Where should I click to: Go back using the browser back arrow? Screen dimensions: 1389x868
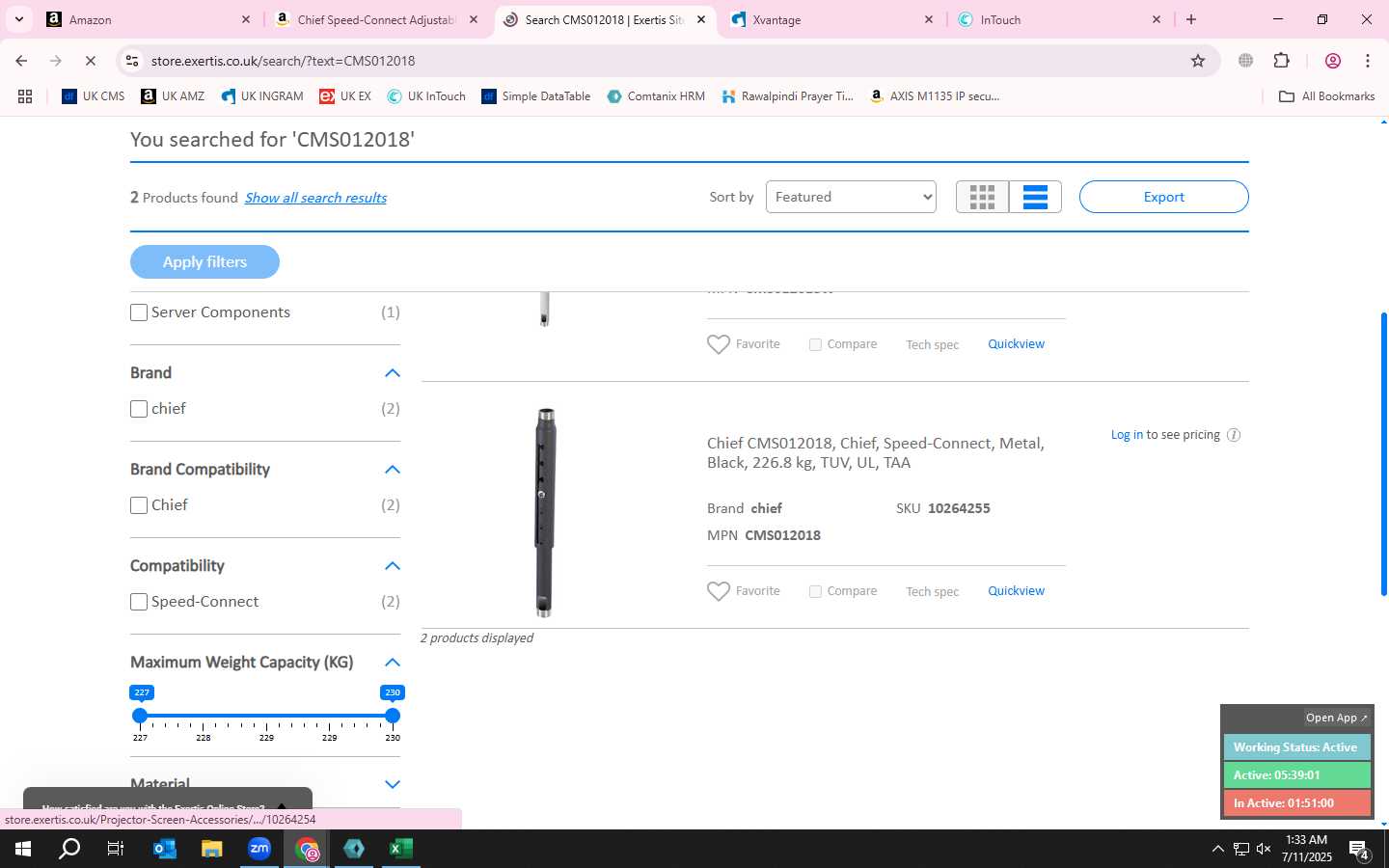pyautogui.click(x=21, y=61)
